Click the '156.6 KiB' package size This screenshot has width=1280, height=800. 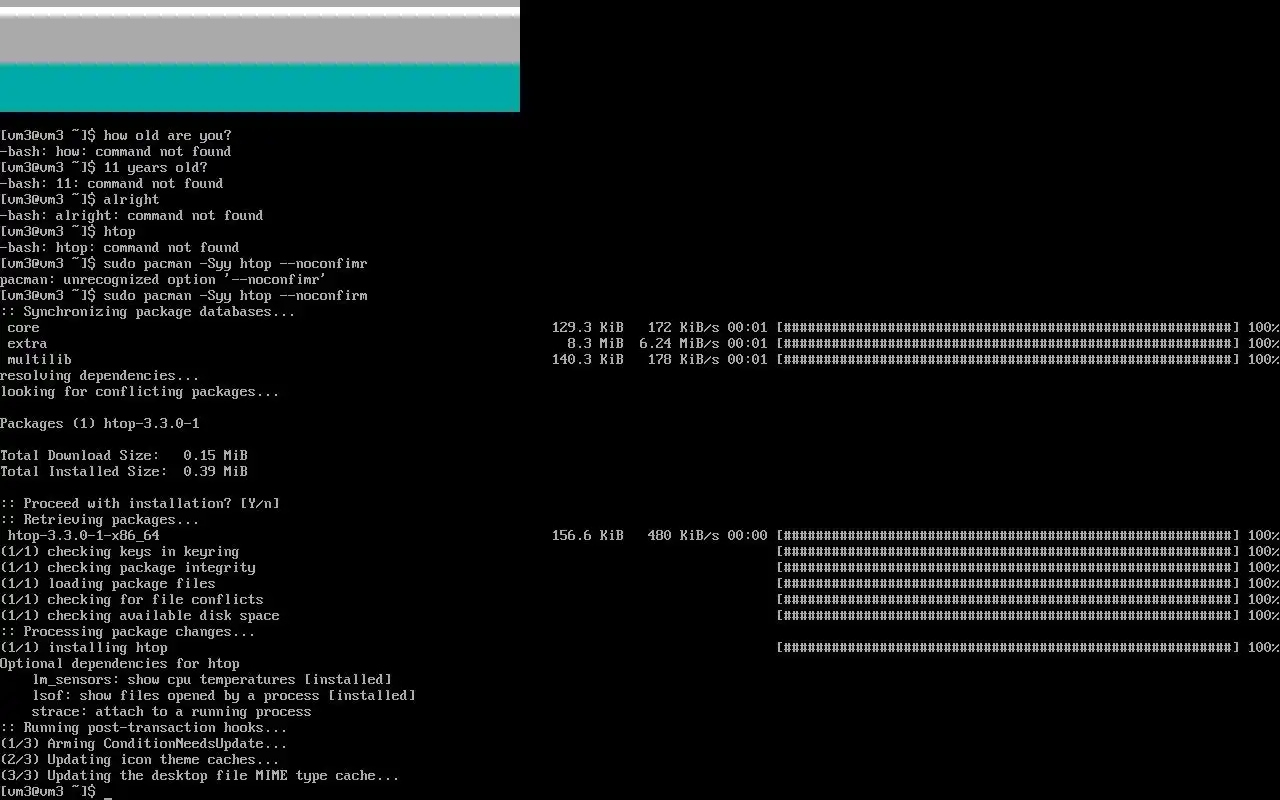(x=588, y=536)
